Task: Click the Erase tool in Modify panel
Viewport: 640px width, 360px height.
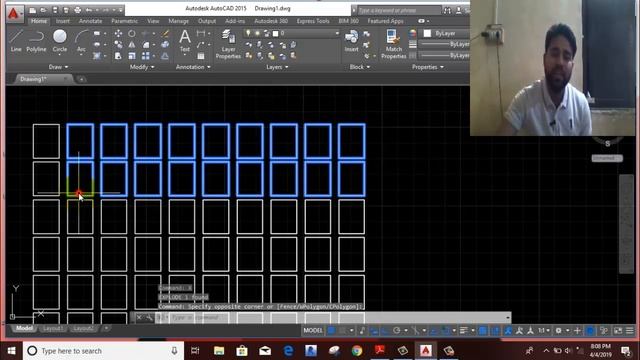Action: point(165,33)
